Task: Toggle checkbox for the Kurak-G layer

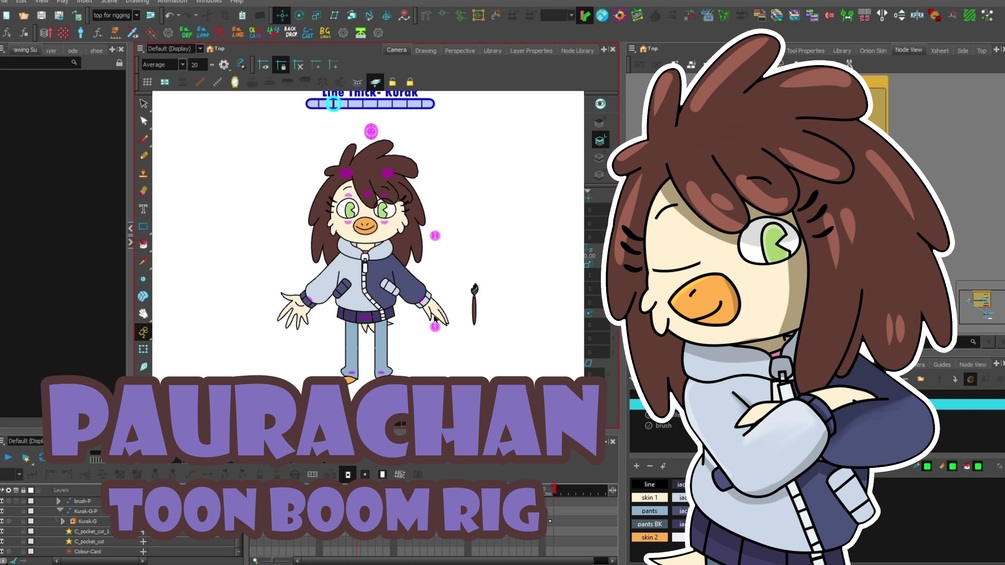Action: [x=31, y=521]
